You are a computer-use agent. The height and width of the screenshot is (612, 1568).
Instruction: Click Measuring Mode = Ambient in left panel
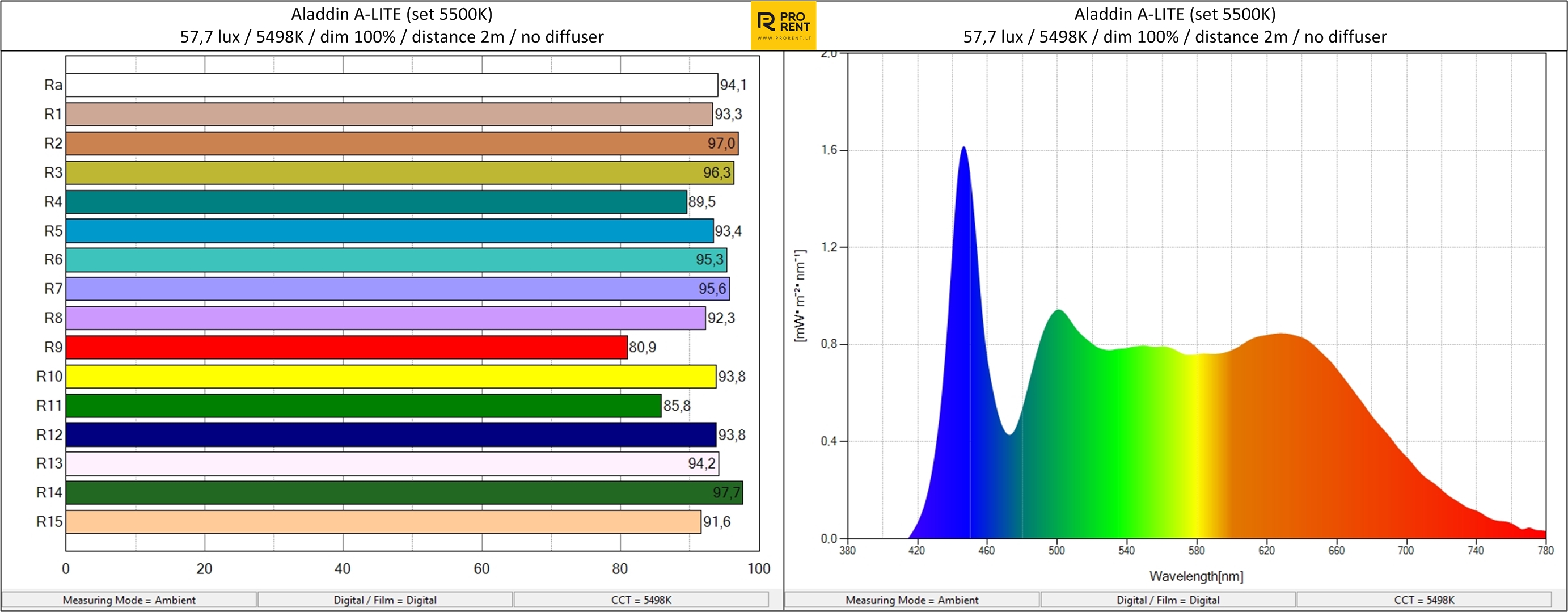click(x=129, y=601)
